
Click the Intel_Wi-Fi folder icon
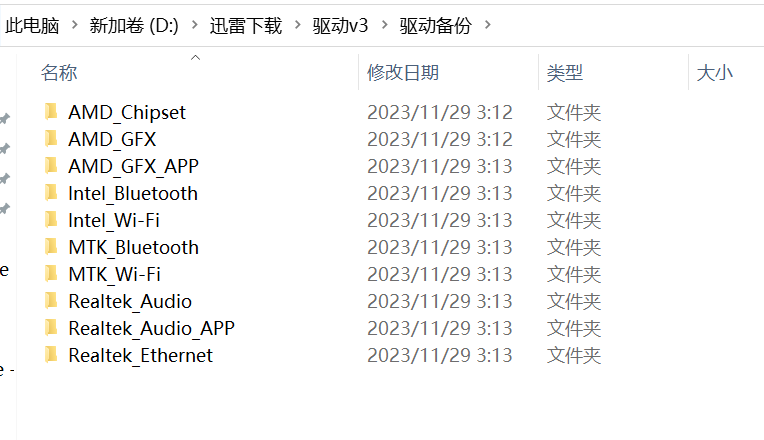pos(51,220)
